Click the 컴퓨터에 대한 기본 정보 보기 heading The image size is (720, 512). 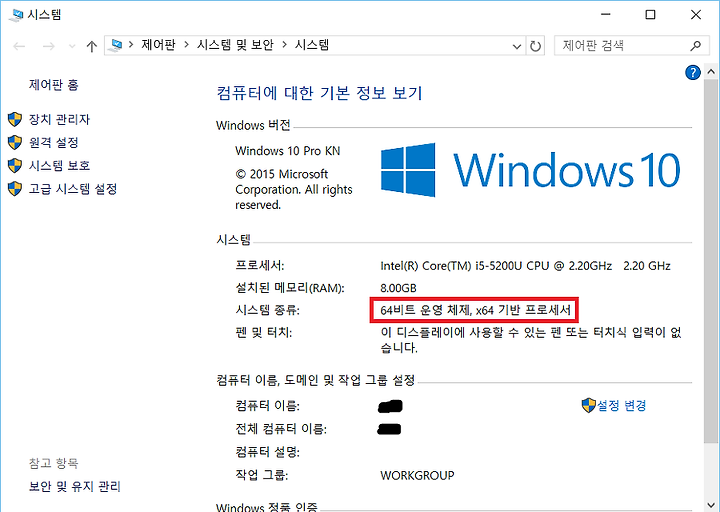pos(319,93)
